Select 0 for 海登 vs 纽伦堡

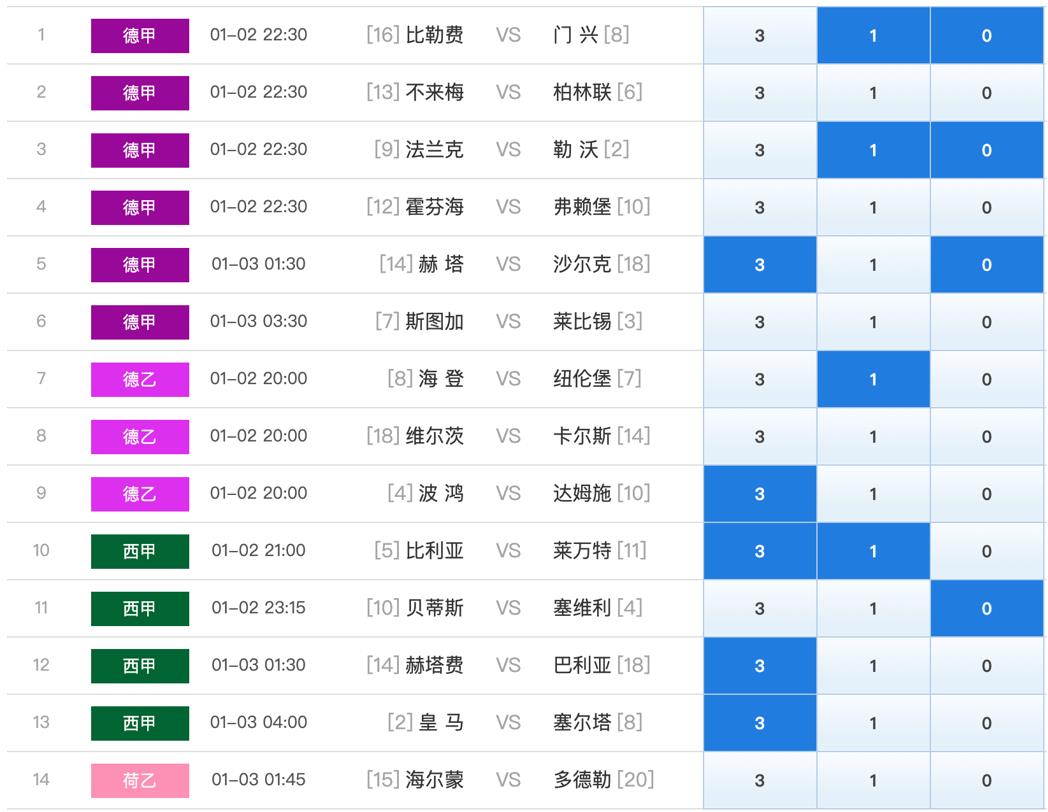click(987, 380)
